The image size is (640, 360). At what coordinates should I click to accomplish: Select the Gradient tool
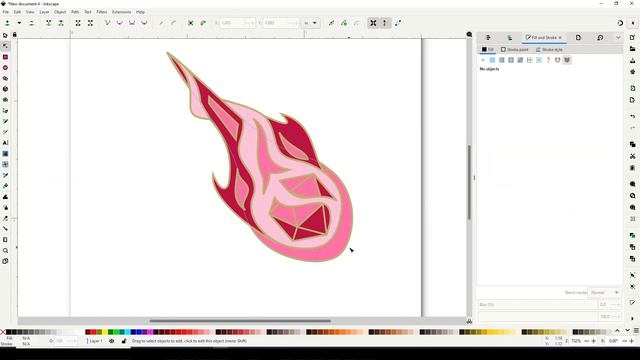[5, 154]
